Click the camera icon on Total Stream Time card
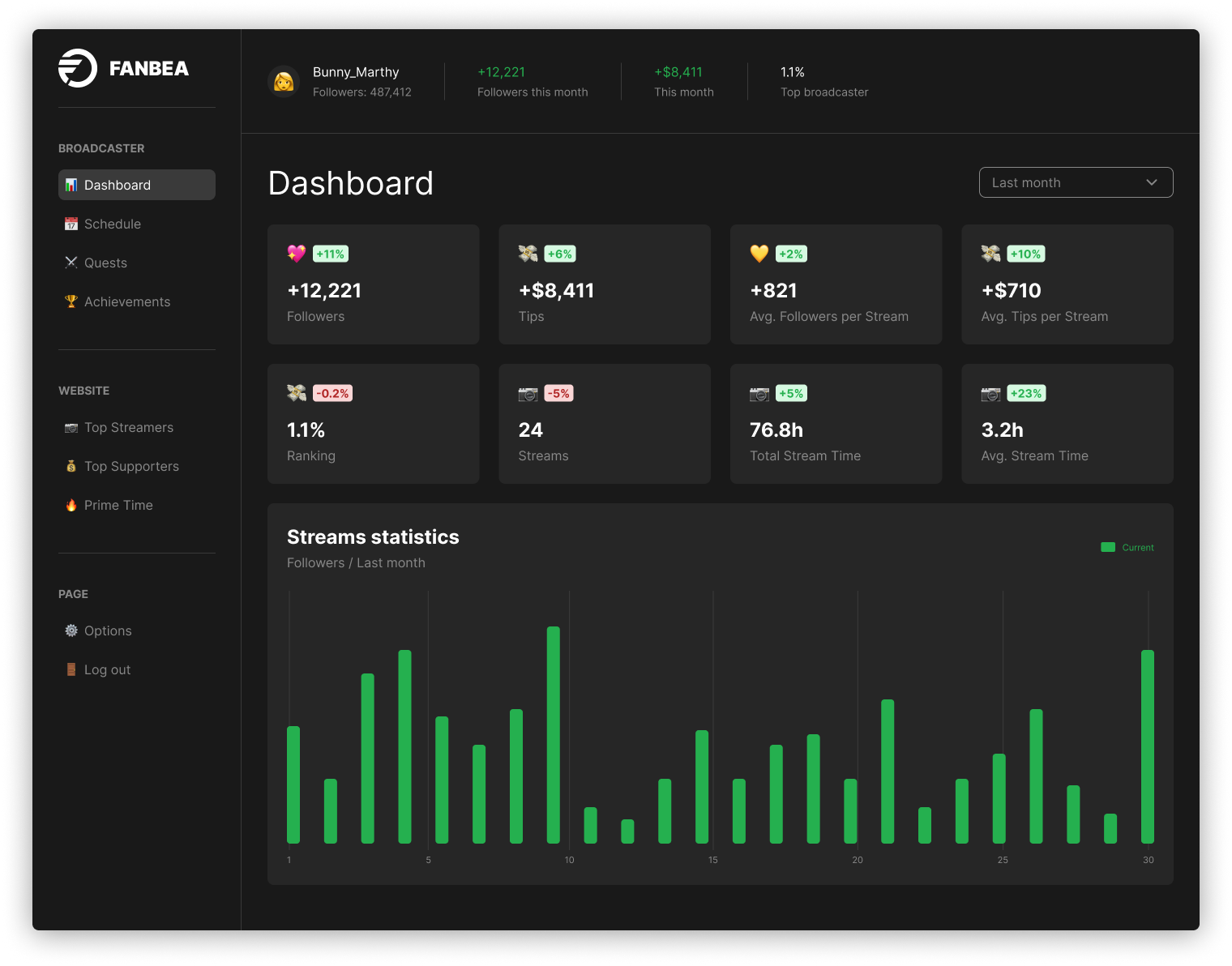This screenshot has width=1232, height=966. tap(759, 394)
